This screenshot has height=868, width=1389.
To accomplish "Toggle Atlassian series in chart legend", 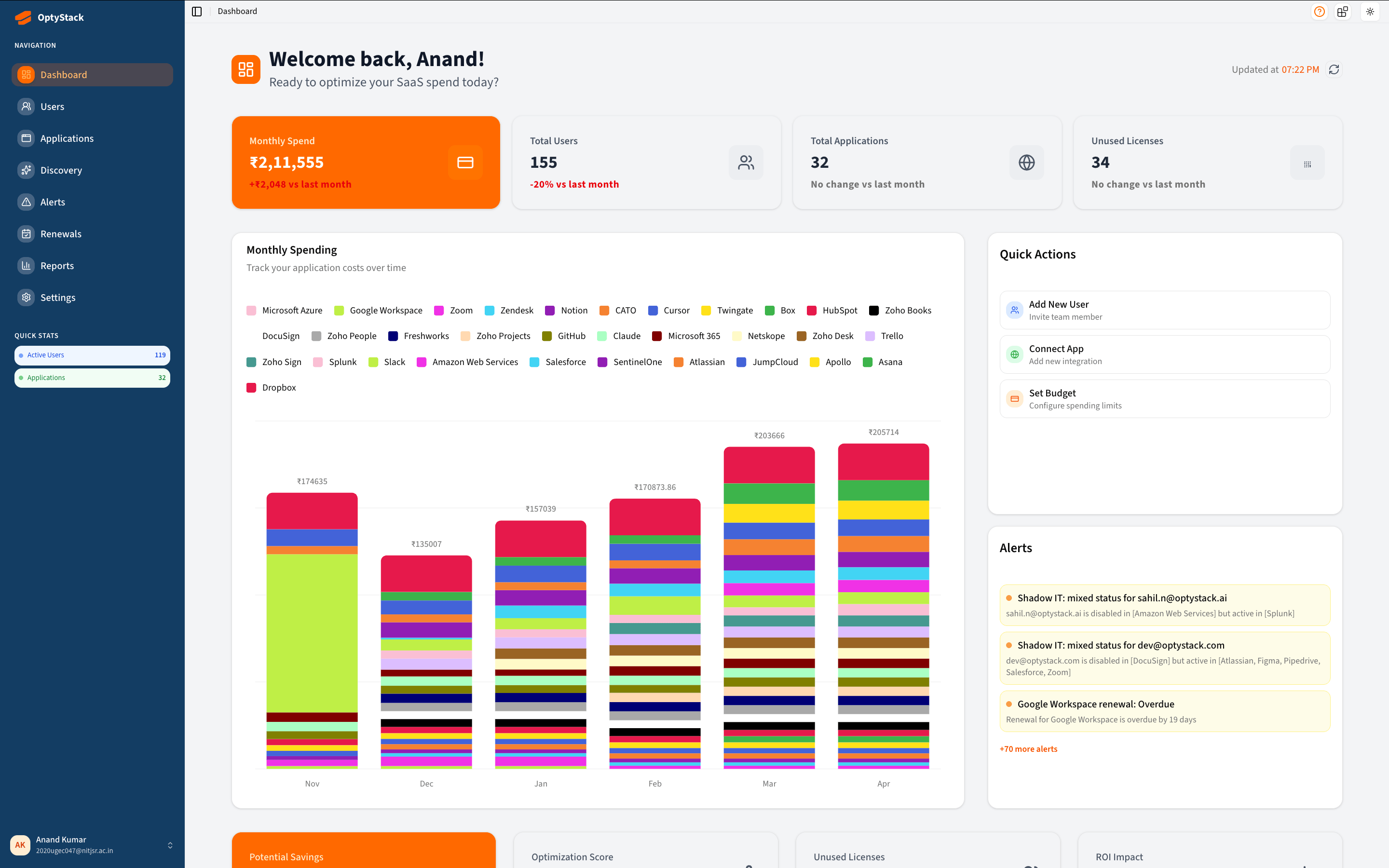I will (x=679, y=362).
